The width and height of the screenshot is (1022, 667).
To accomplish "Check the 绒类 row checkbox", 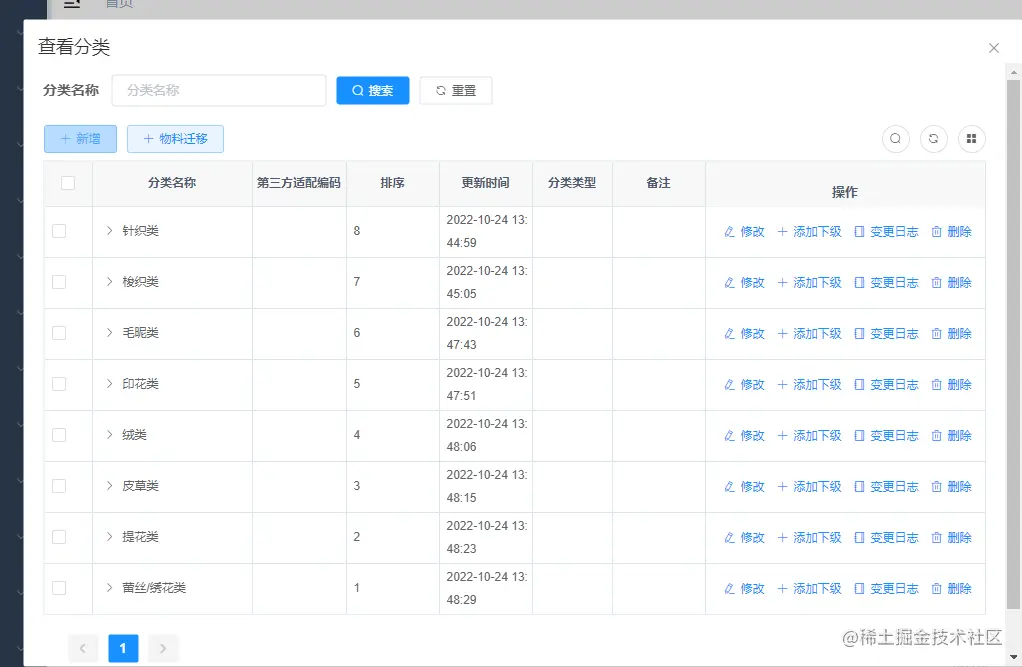I will [x=59, y=435].
